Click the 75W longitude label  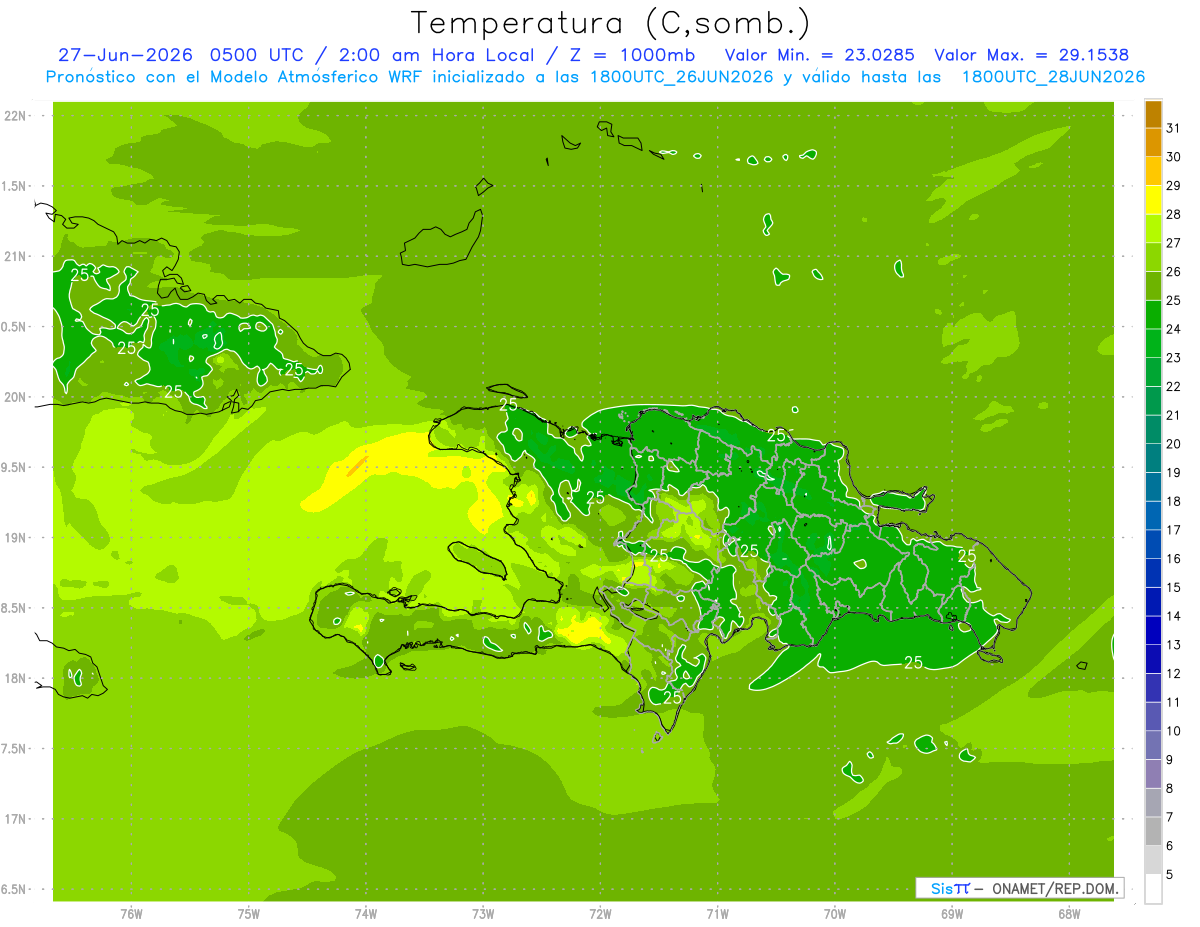pyautogui.click(x=249, y=913)
